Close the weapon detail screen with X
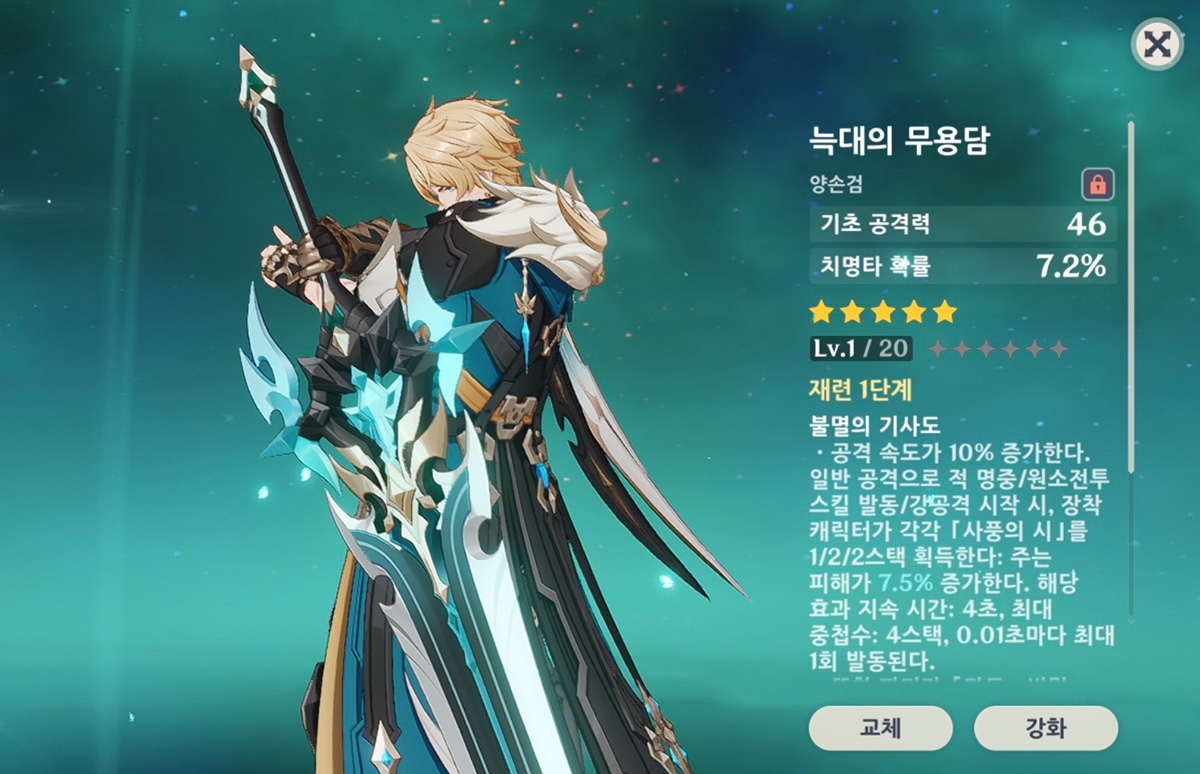1200x774 pixels. (x=1157, y=43)
